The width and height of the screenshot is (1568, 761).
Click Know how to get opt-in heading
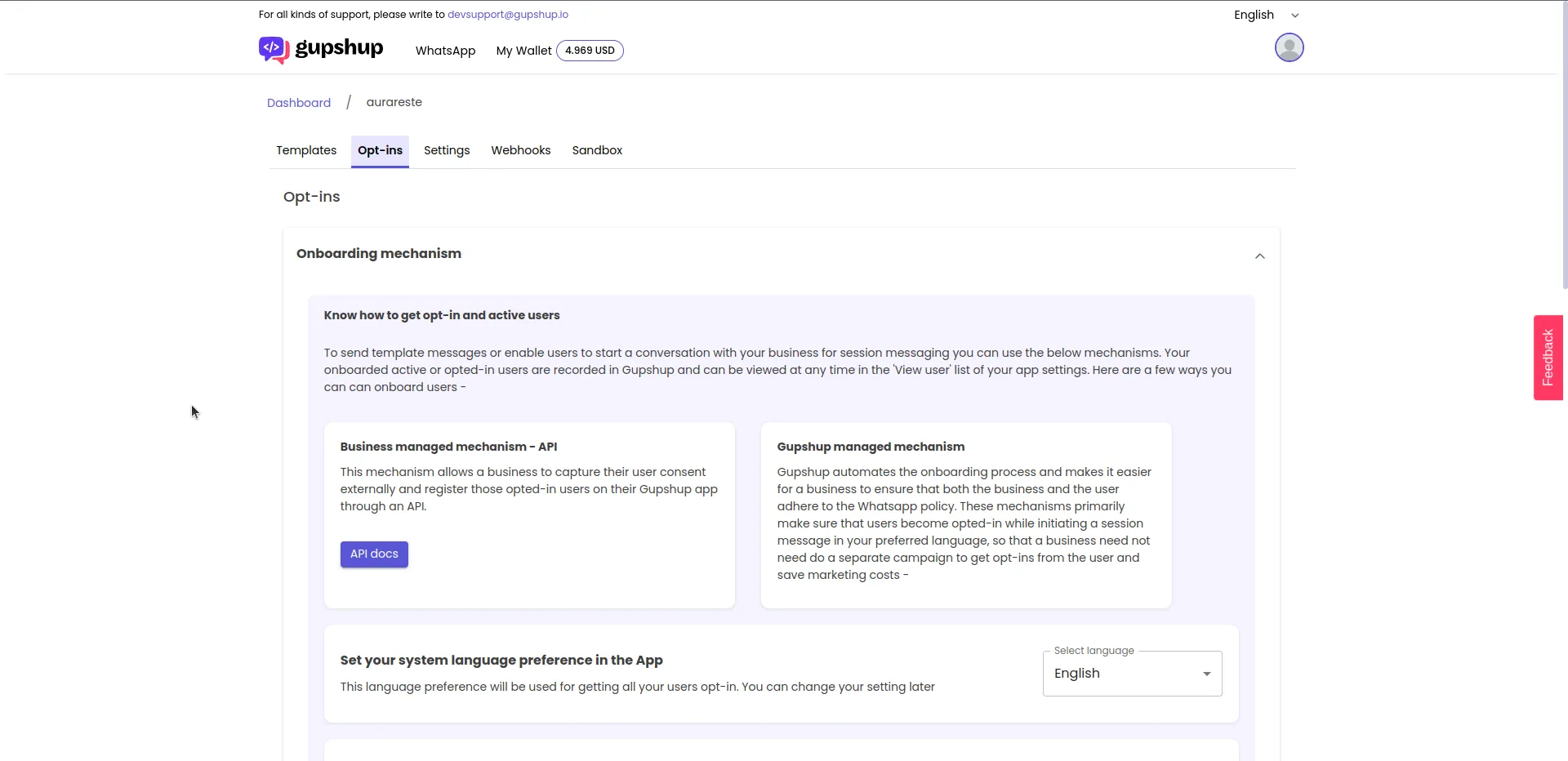442,315
